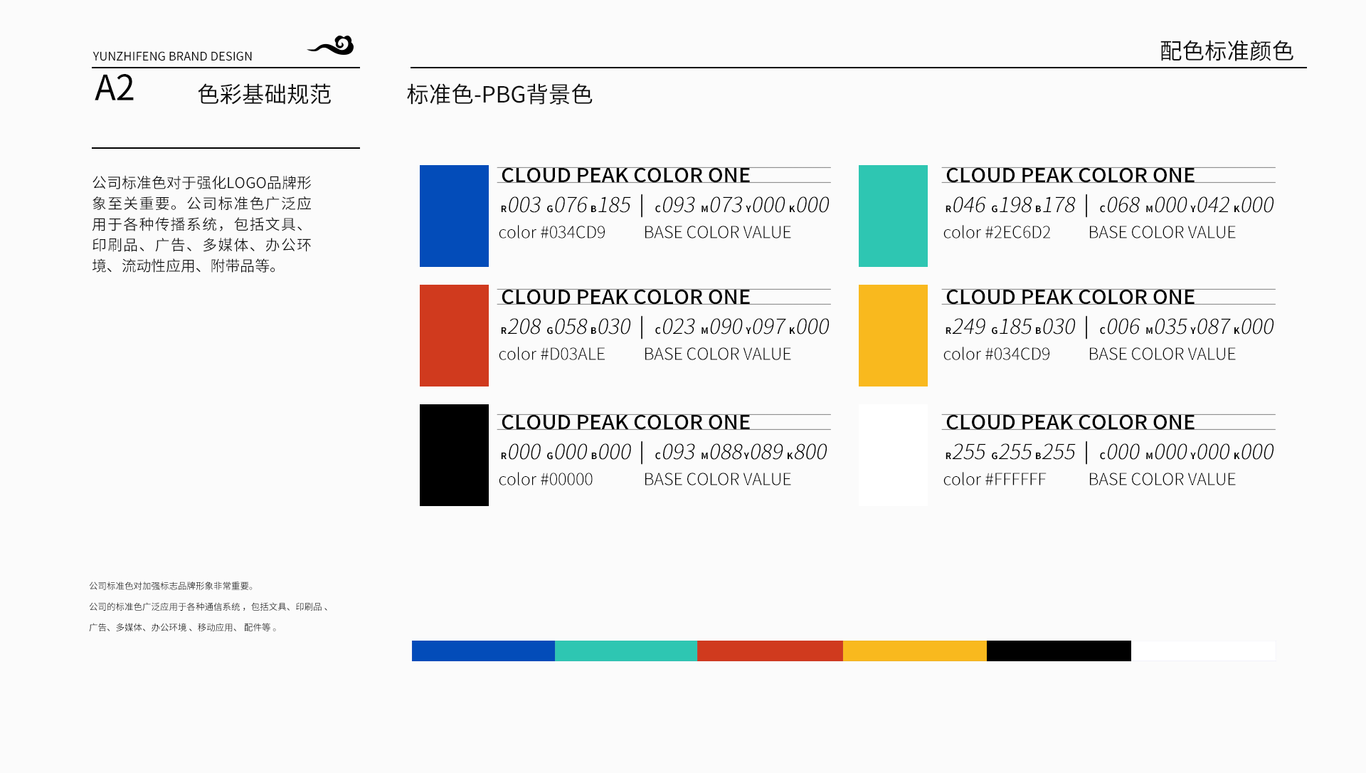This screenshot has height=773, width=1366.
Task: Click the CMYK value 'C093 M088 Y089 K800'
Action: pos(741,453)
